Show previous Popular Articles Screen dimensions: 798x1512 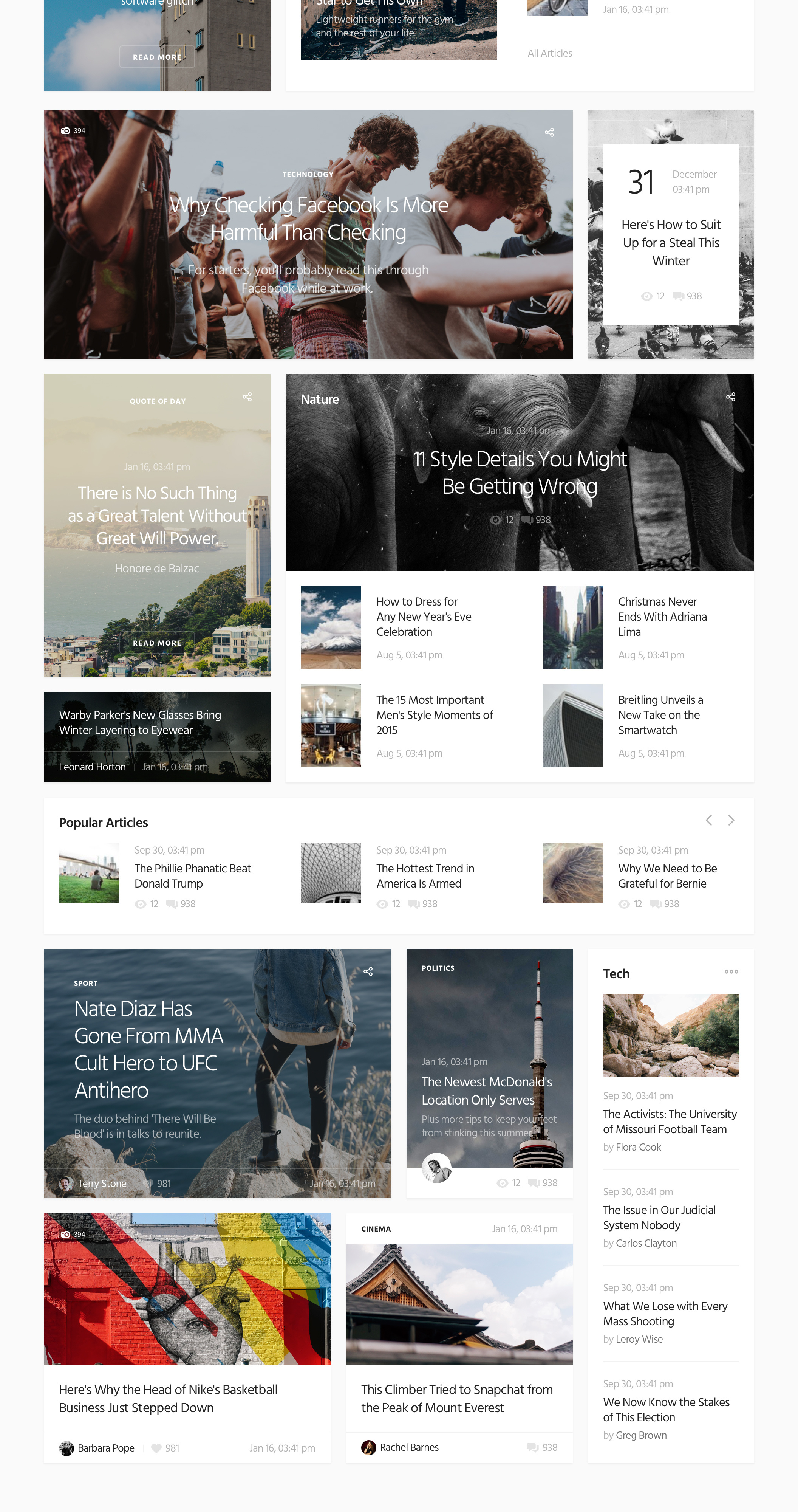[x=709, y=821]
